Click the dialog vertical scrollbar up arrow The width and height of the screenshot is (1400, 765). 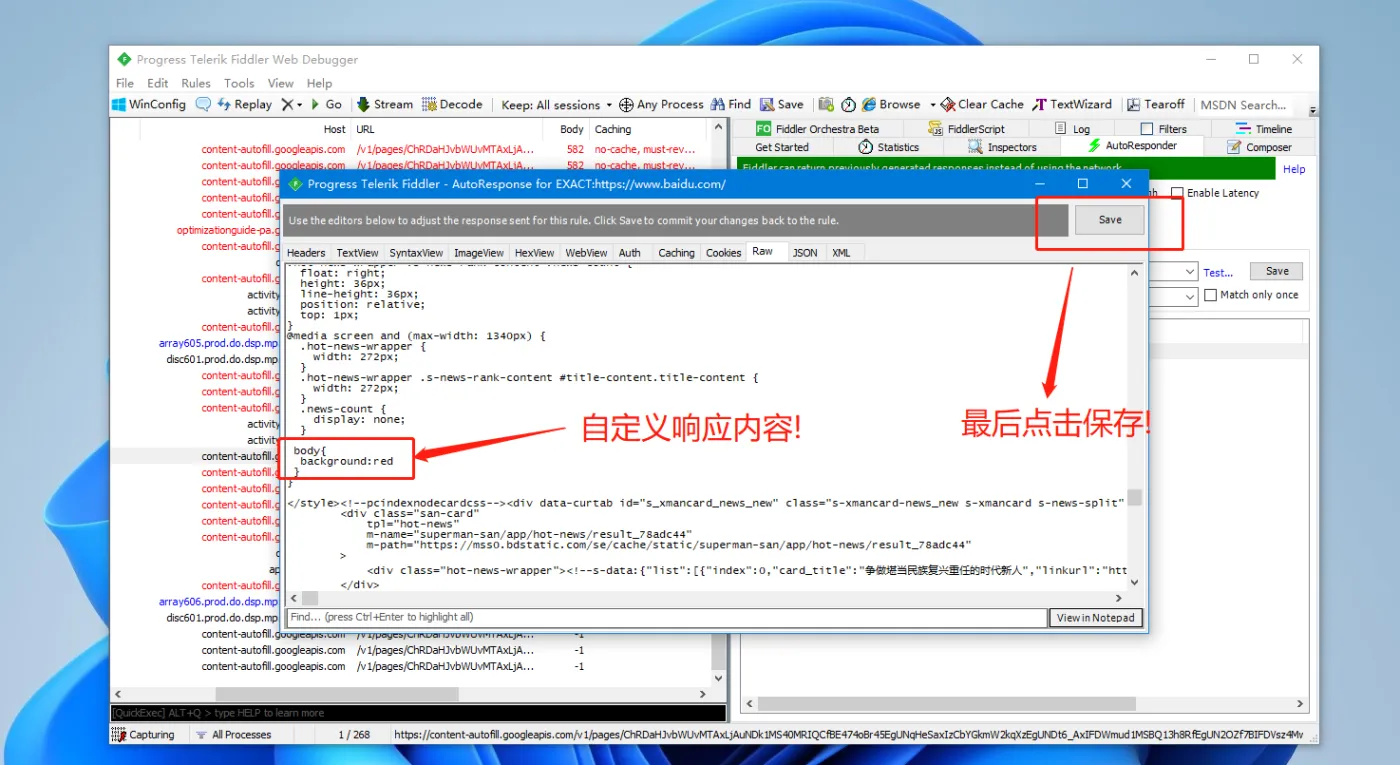1135,273
